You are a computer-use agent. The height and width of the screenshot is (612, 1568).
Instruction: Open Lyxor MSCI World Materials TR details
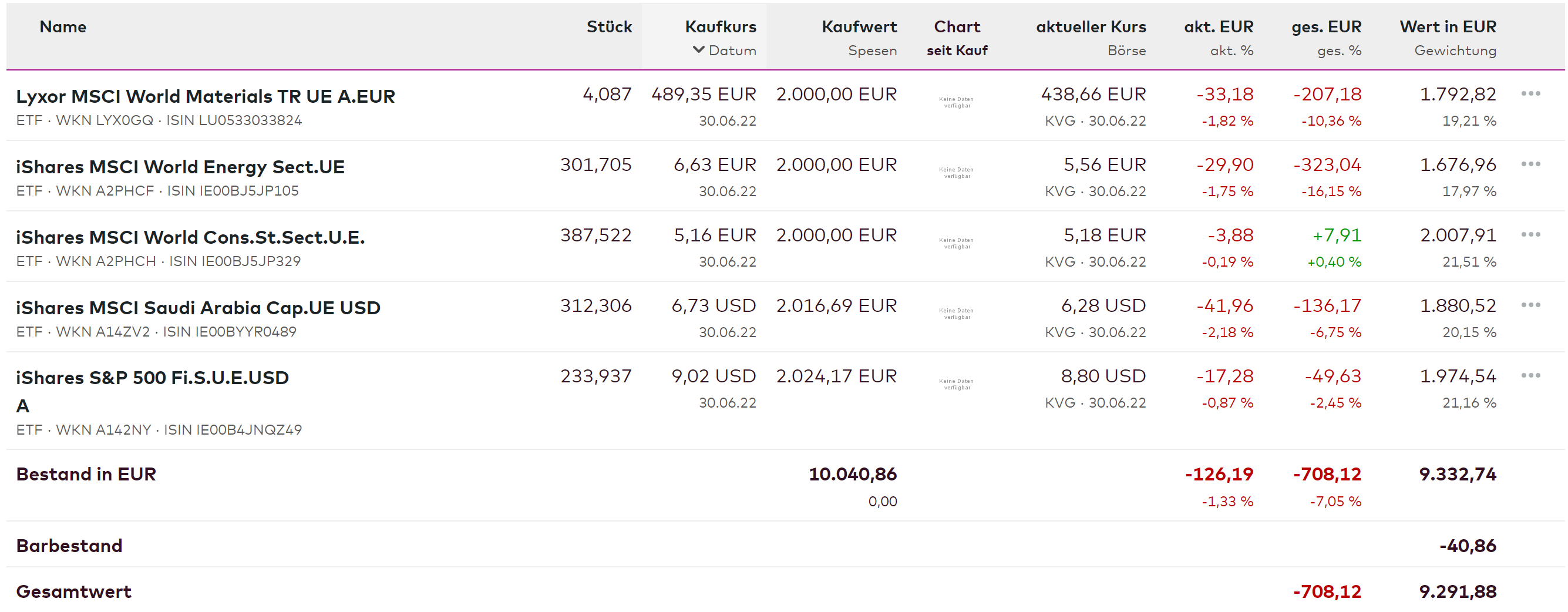(205, 96)
